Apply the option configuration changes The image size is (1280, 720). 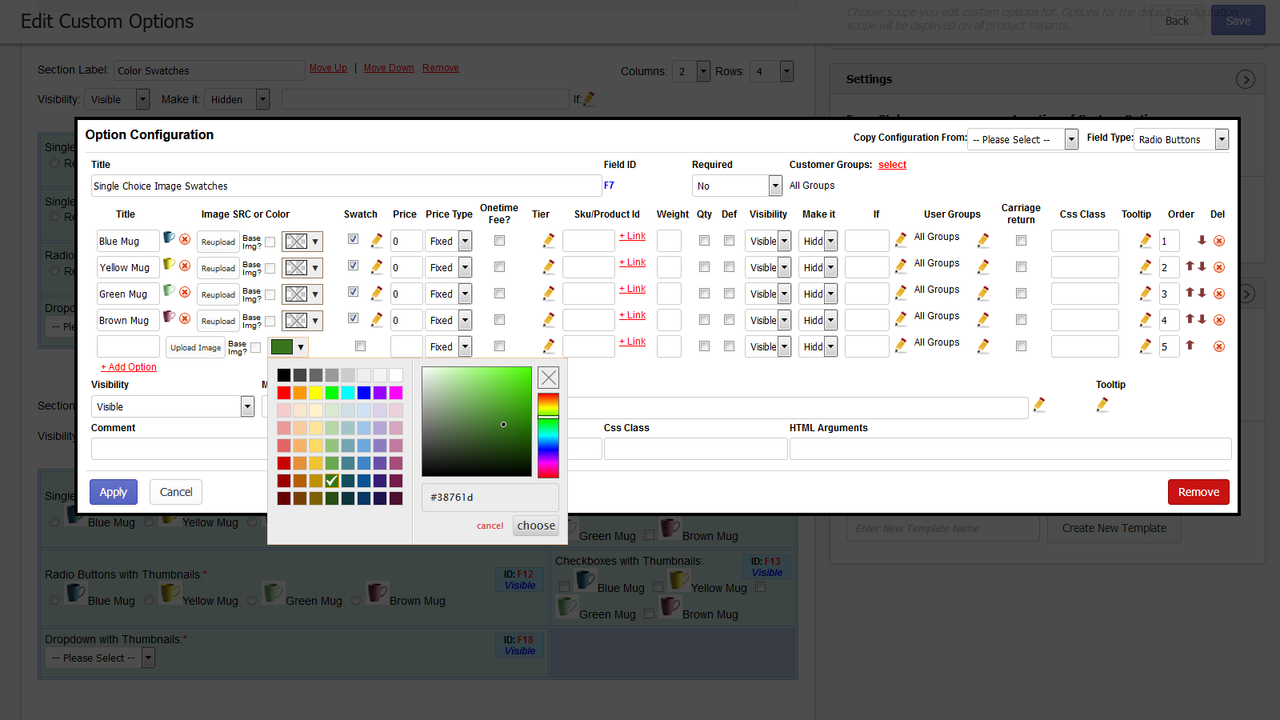pos(113,491)
